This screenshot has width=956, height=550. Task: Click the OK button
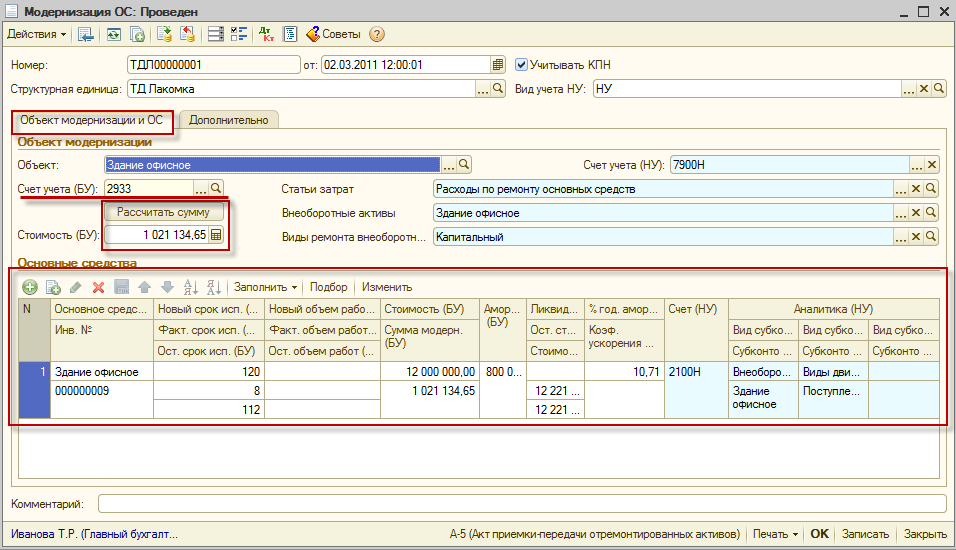pyautogui.click(x=819, y=534)
